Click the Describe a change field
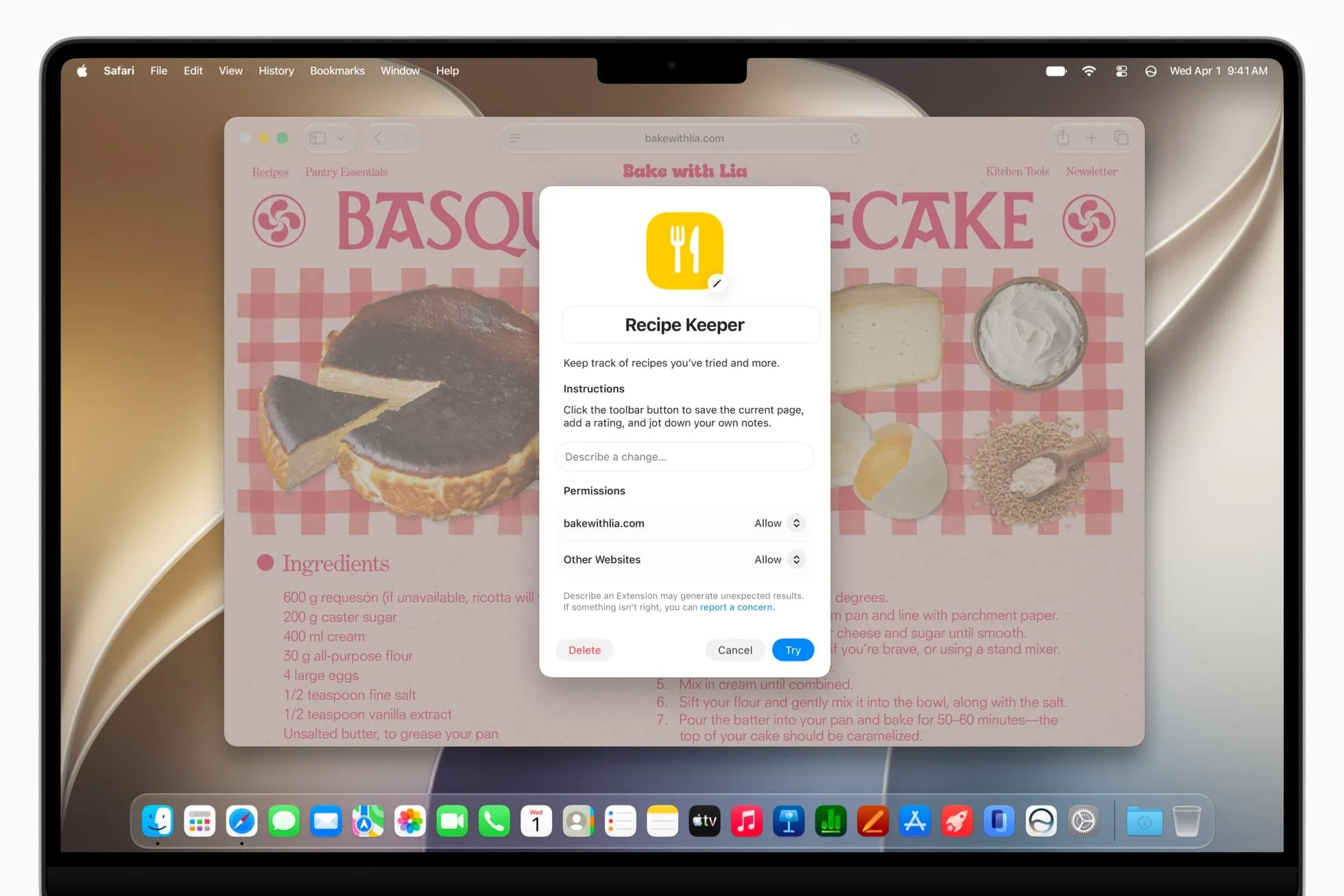The width and height of the screenshot is (1344, 896). pyautogui.click(x=685, y=457)
